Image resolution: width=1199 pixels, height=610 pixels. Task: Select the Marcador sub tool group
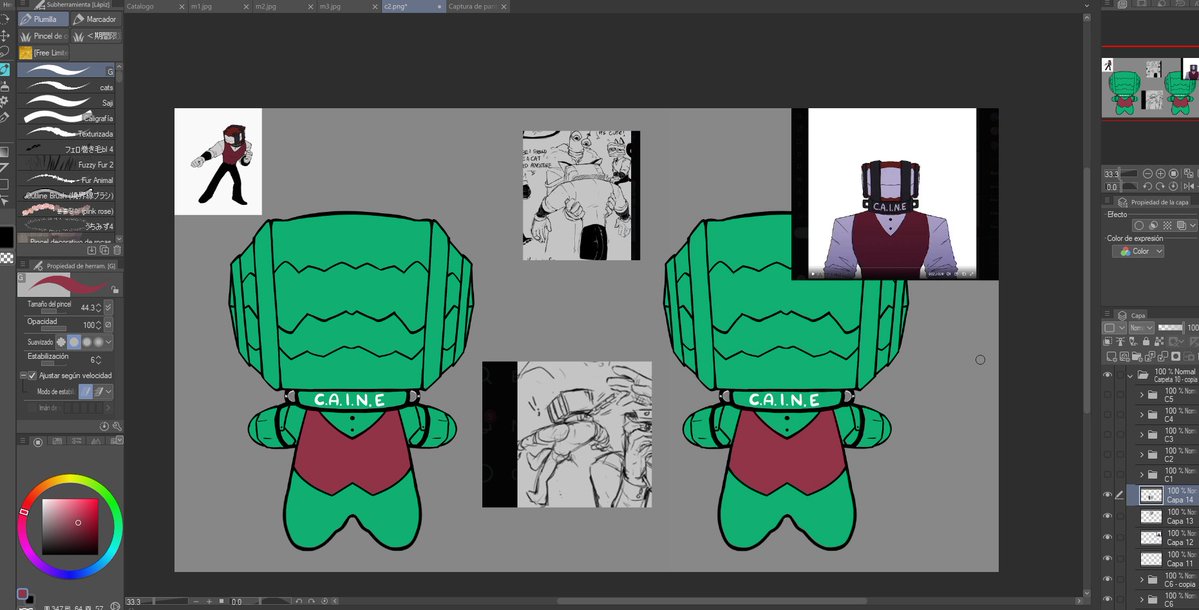pyautogui.click(x=95, y=19)
